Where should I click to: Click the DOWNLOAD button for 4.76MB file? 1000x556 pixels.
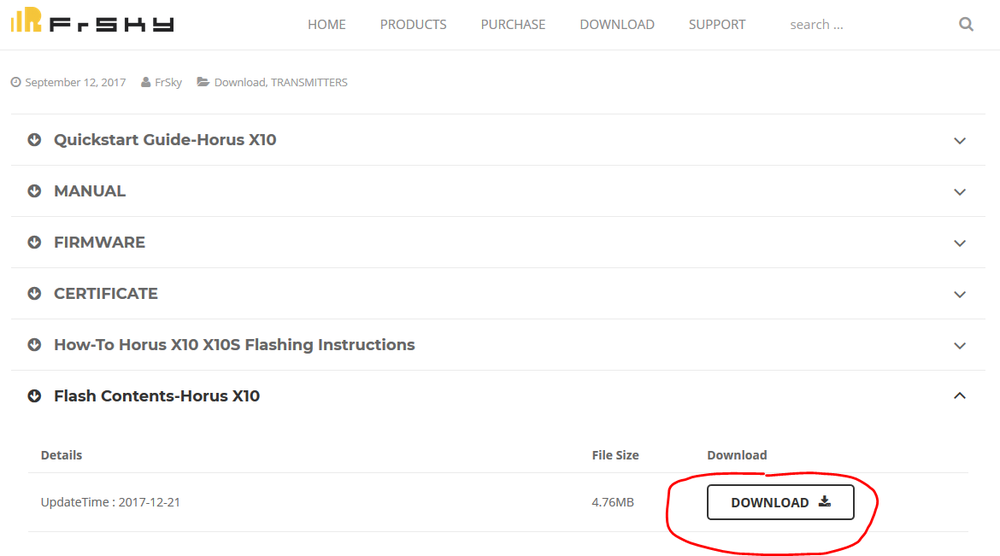click(x=780, y=502)
